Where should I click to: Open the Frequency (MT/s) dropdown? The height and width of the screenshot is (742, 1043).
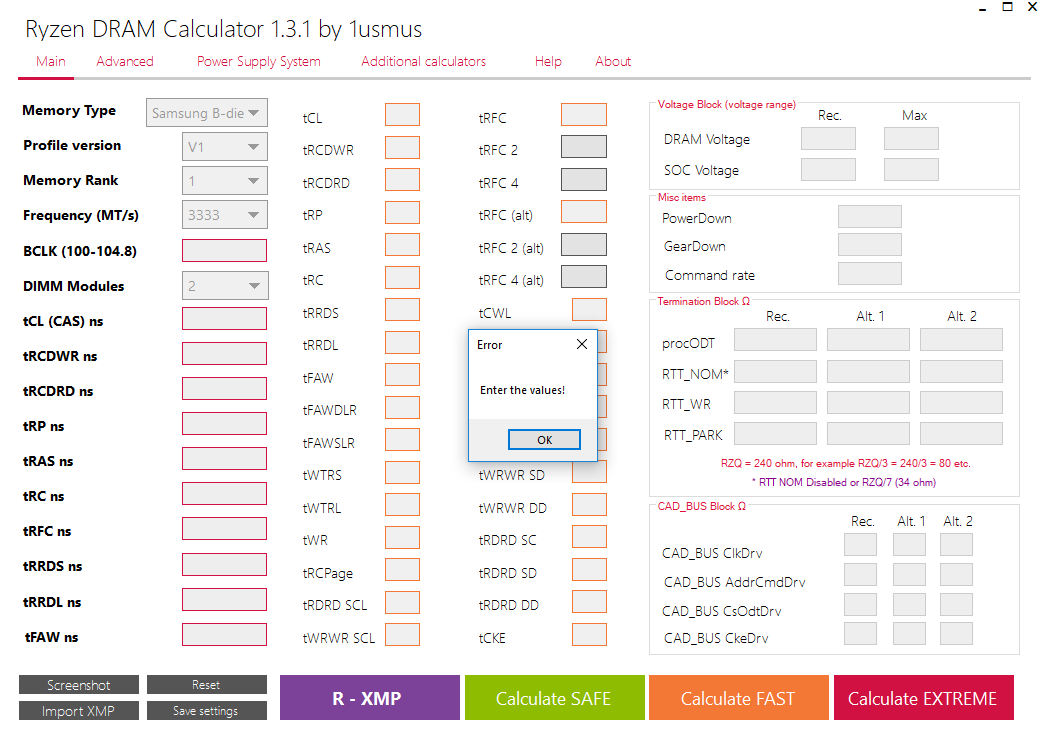(225, 214)
